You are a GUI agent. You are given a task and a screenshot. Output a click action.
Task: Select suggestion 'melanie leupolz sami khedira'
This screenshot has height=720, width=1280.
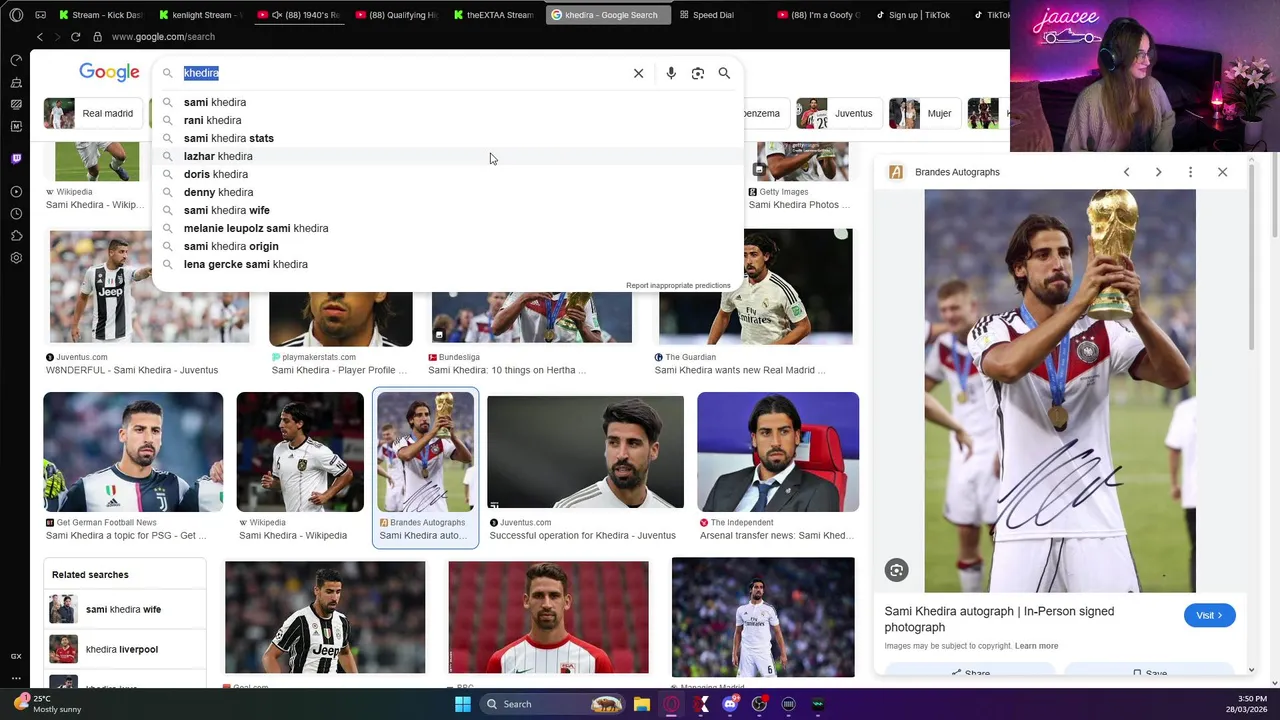(x=448, y=228)
